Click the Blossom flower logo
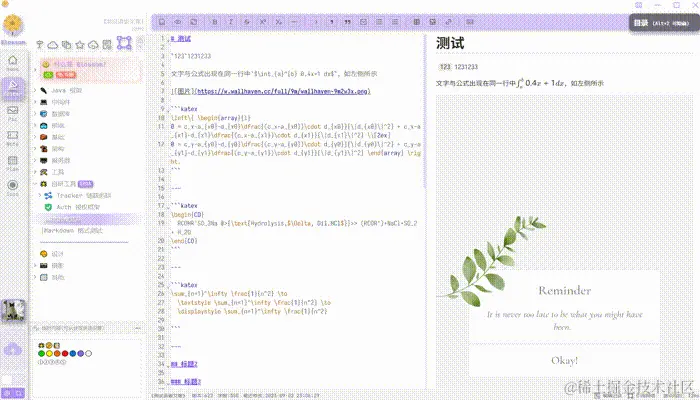This screenshot has height=400, width=700. click(13, 25)
